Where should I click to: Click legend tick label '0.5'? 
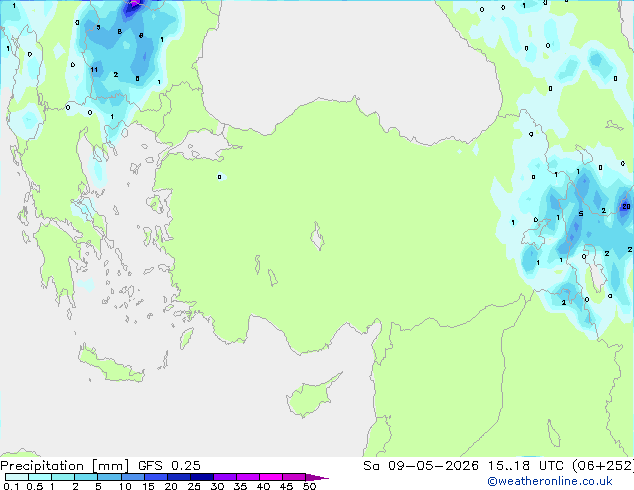pyautogui.click(x=34, y=486)
